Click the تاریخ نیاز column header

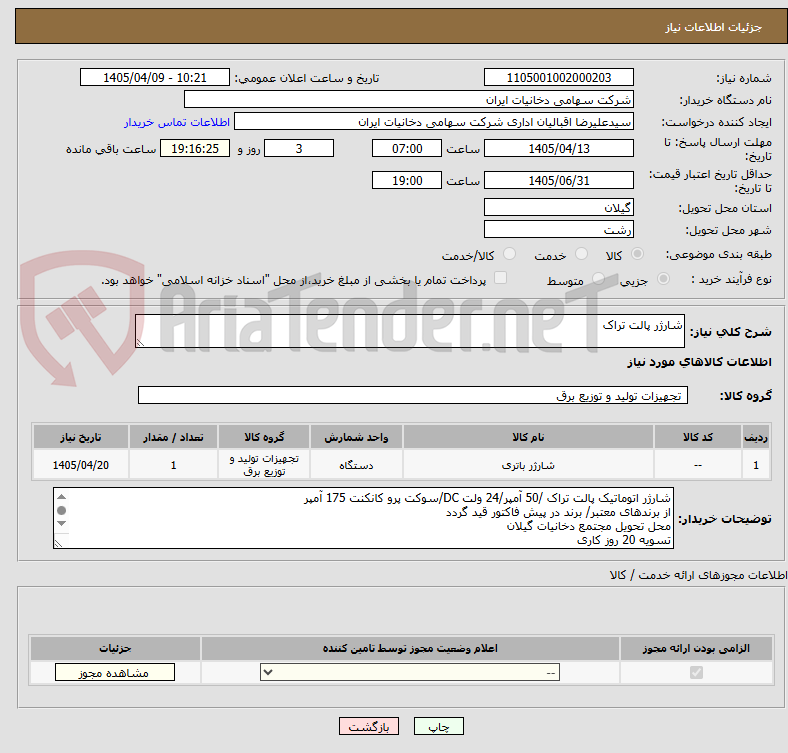pyautogui.click(x=80, y=437)
